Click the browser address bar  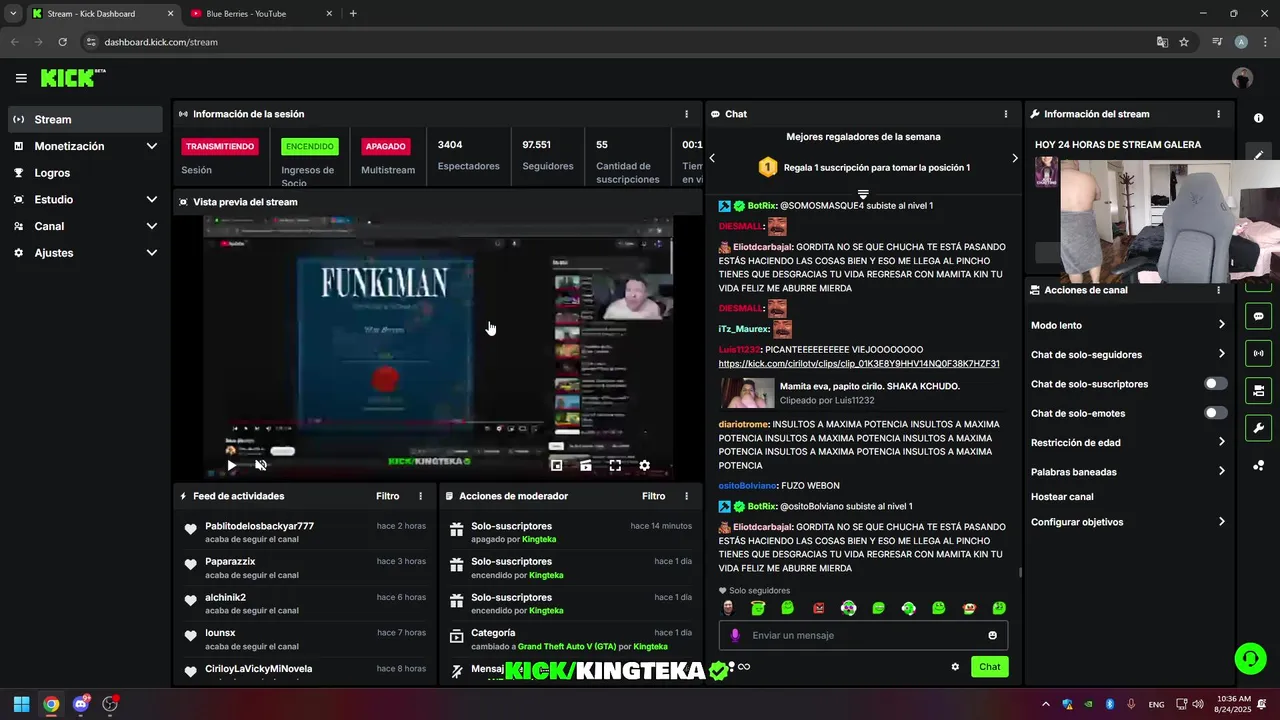tap(620, 42)
